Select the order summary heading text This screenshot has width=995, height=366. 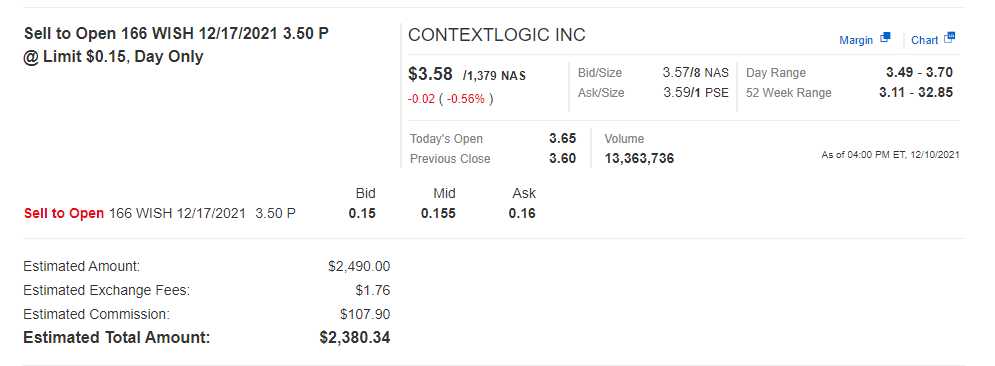(176, 45)
